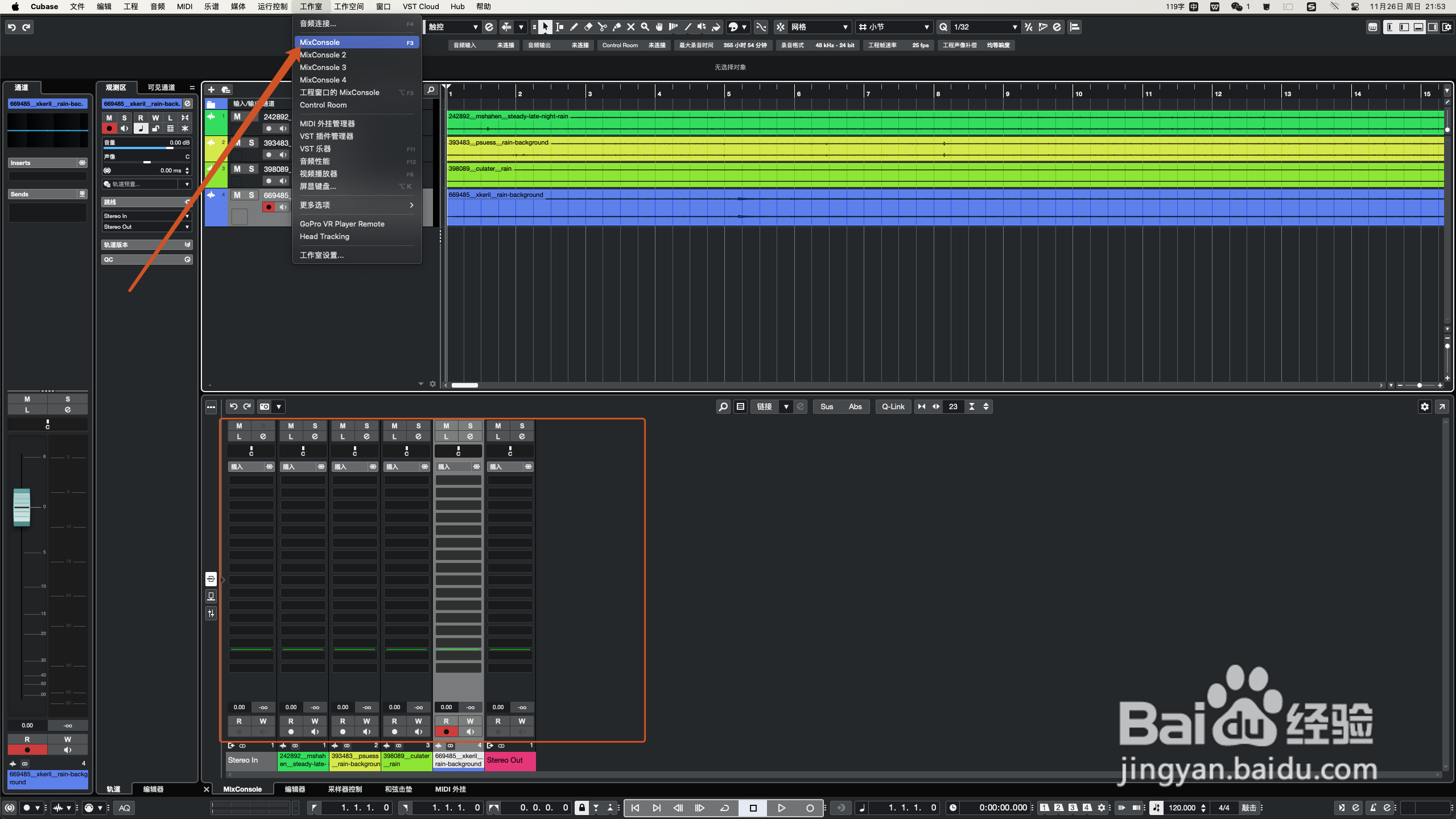Select the Split scissors tool
This screenshot has width=1456, height=819.
click(x=602, y=27)
